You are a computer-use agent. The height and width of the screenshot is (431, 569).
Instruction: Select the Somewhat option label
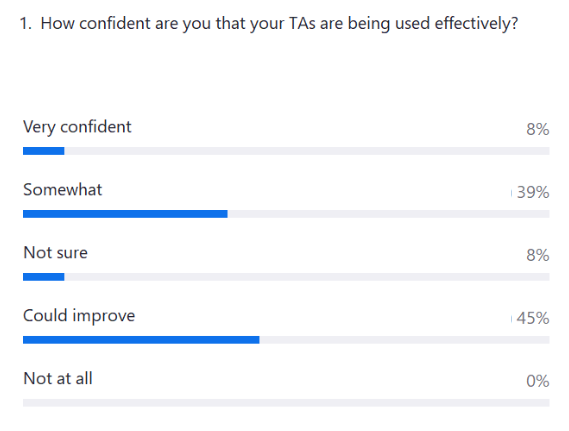[x=63, y=190]
